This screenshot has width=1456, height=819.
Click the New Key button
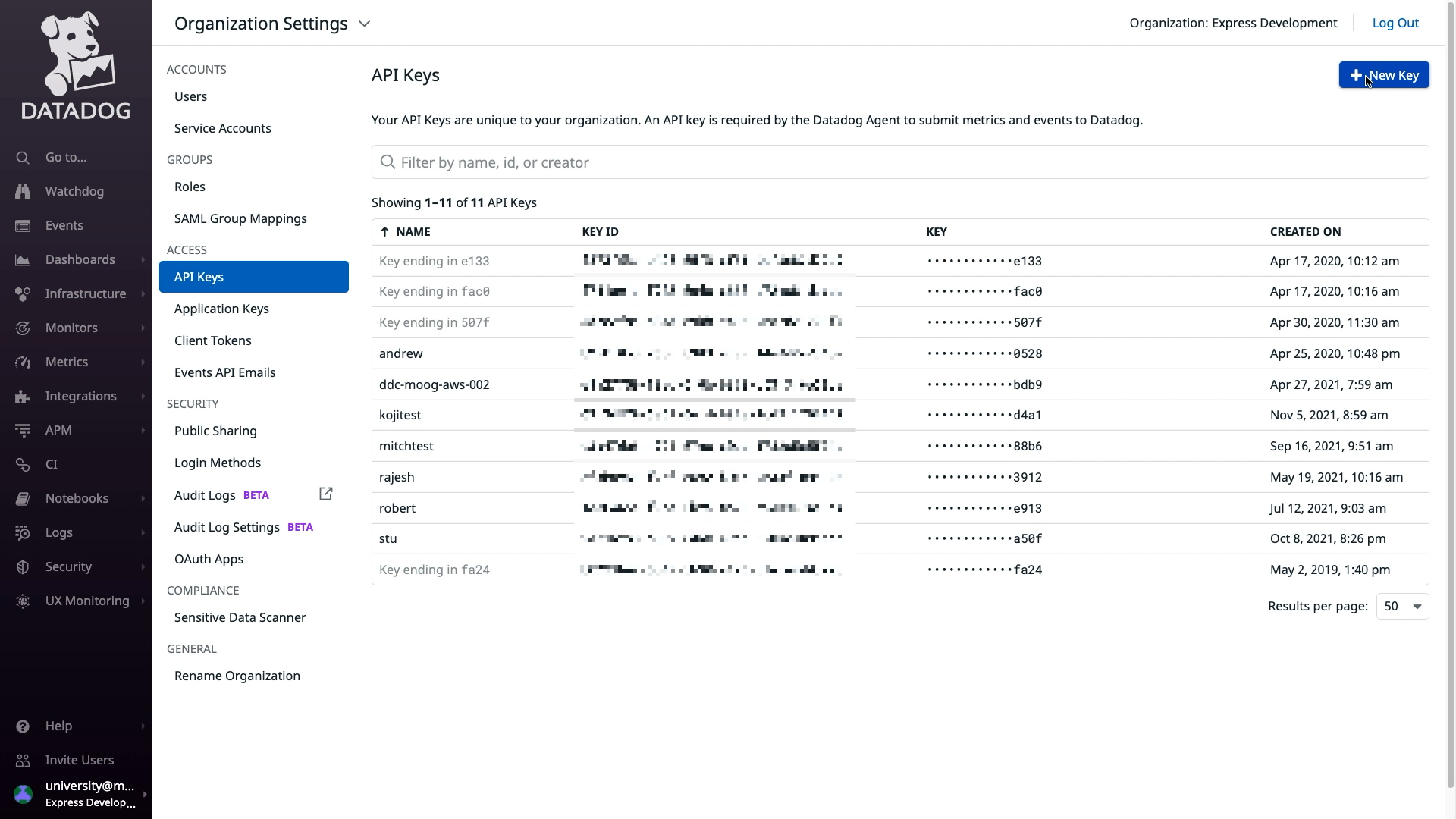point(1384,75)
